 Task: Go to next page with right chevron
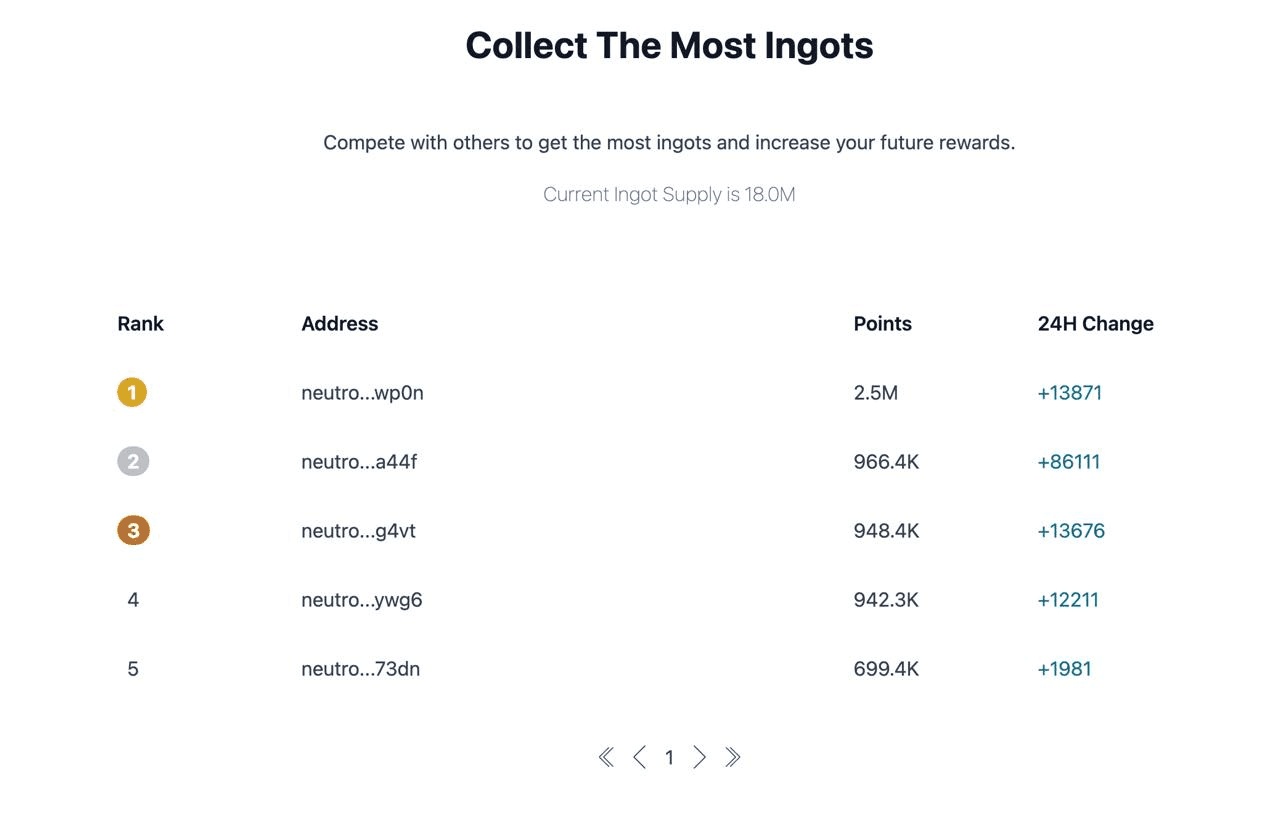coord(700,757)
